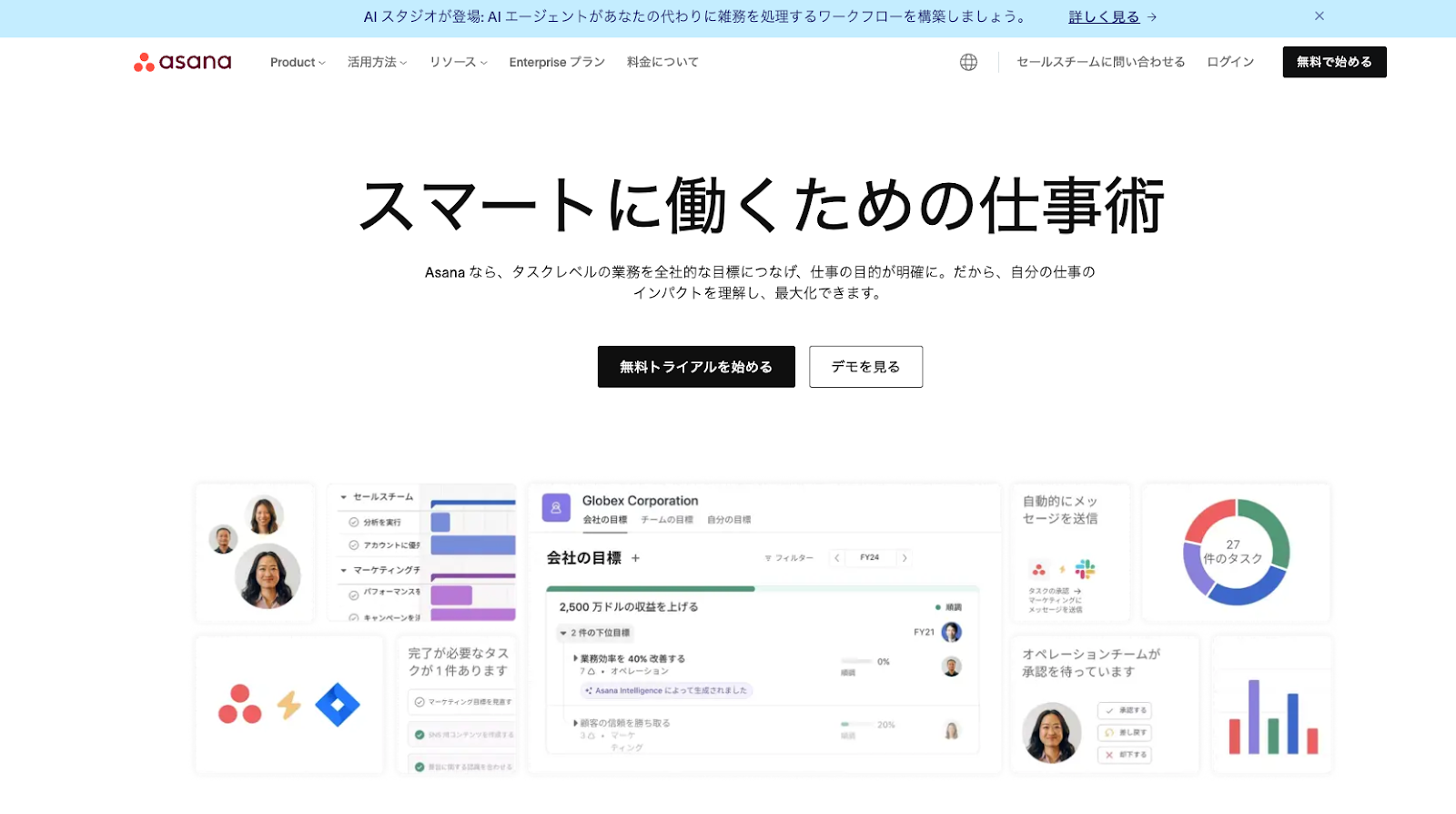The height and width of the screenshot is (814, 1456).
Task: Click the デモを見る button
Action: 865,367
